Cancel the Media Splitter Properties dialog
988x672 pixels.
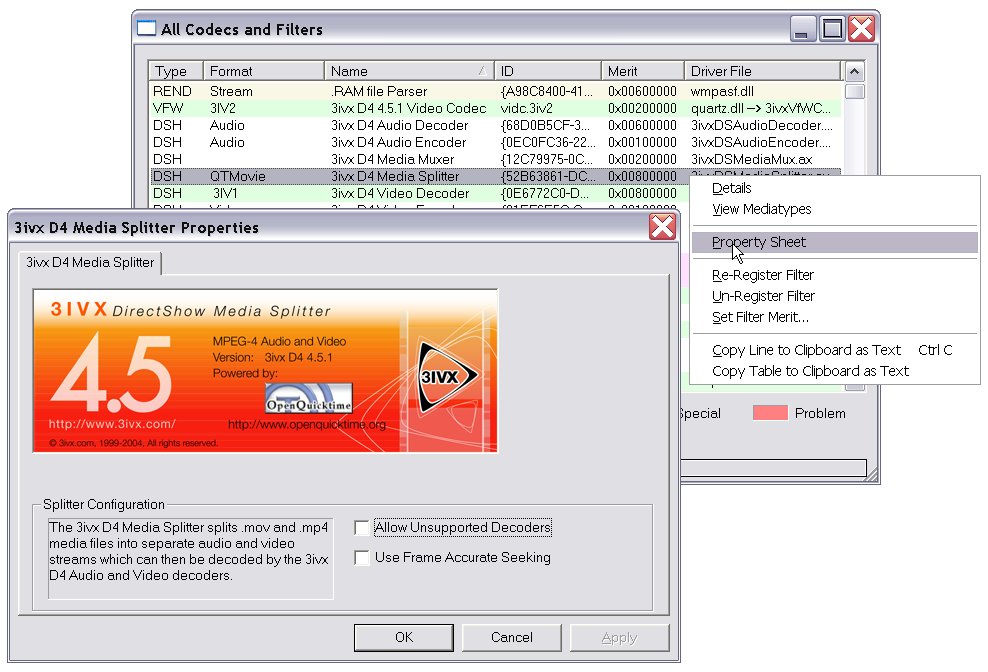coord(512,637)
